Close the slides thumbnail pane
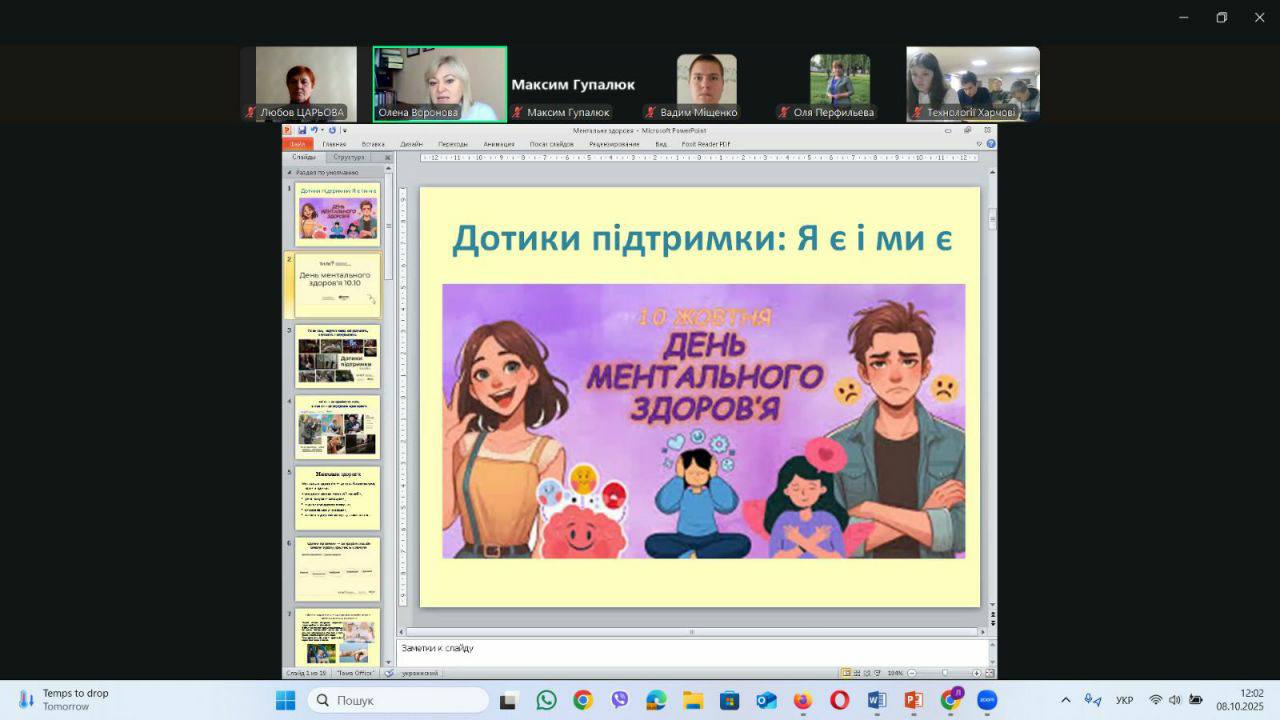The height and width of the screenshot is (720, 1280). [x=388, y=157]
